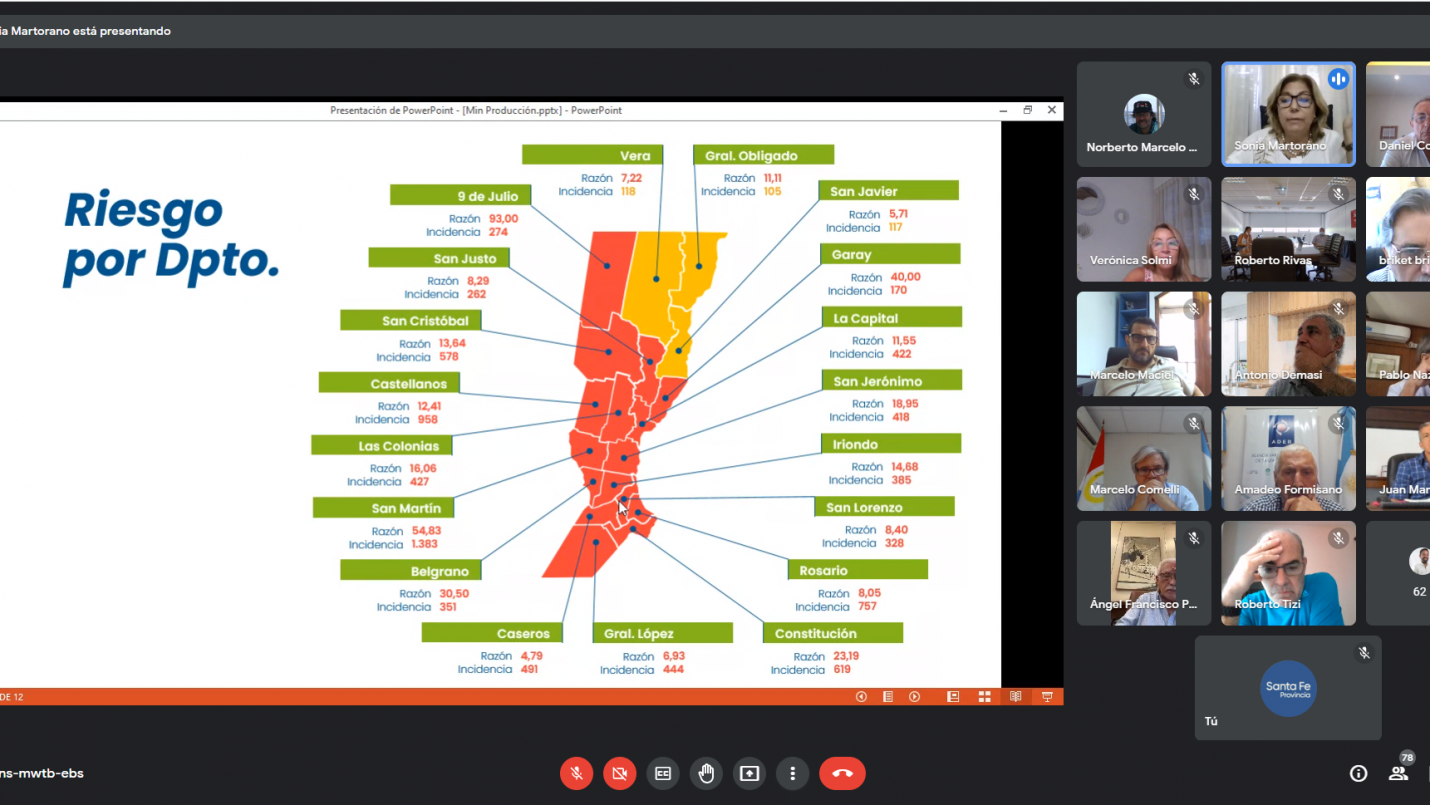1430x805 pixels.
Task: Click the 'Garay' department label
Action: click(889, 254)
